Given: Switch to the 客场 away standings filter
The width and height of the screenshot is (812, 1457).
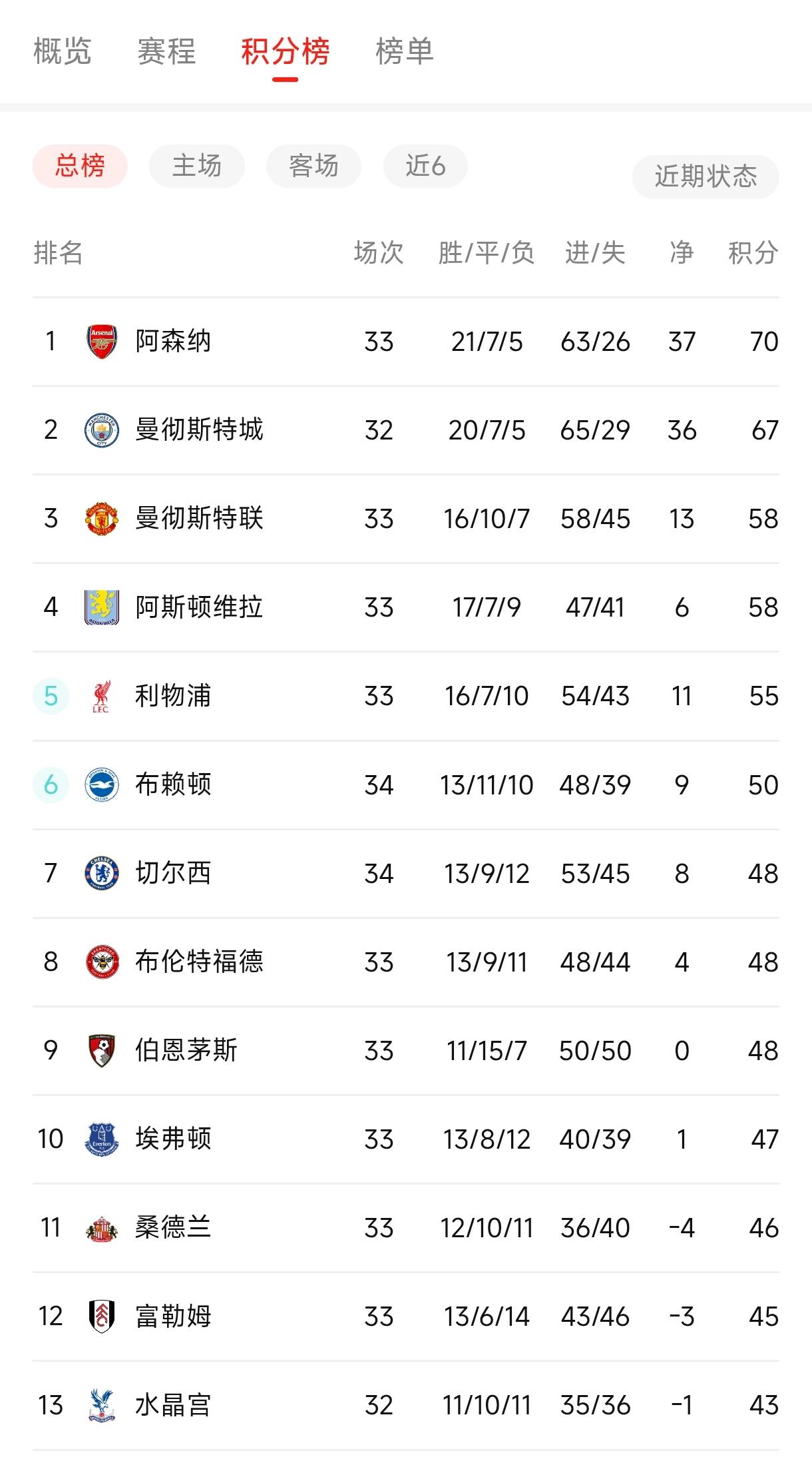Looking at the screenshot, I should coord(313,166).
